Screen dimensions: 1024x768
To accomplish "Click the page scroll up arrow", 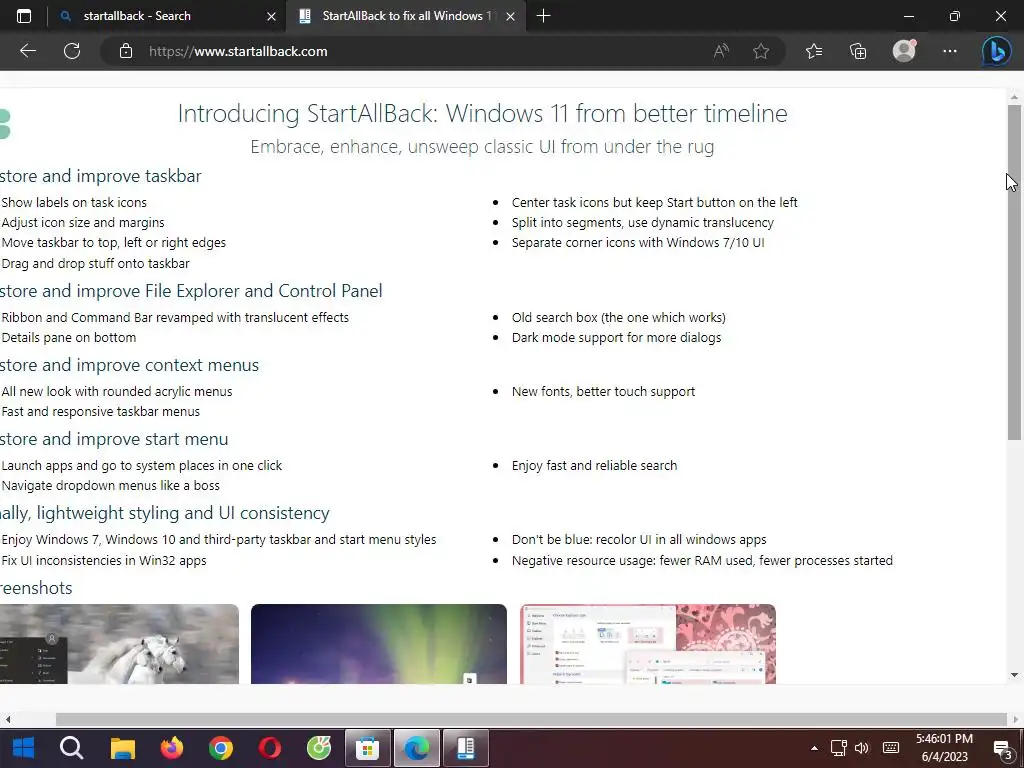I will (1014, 97).
